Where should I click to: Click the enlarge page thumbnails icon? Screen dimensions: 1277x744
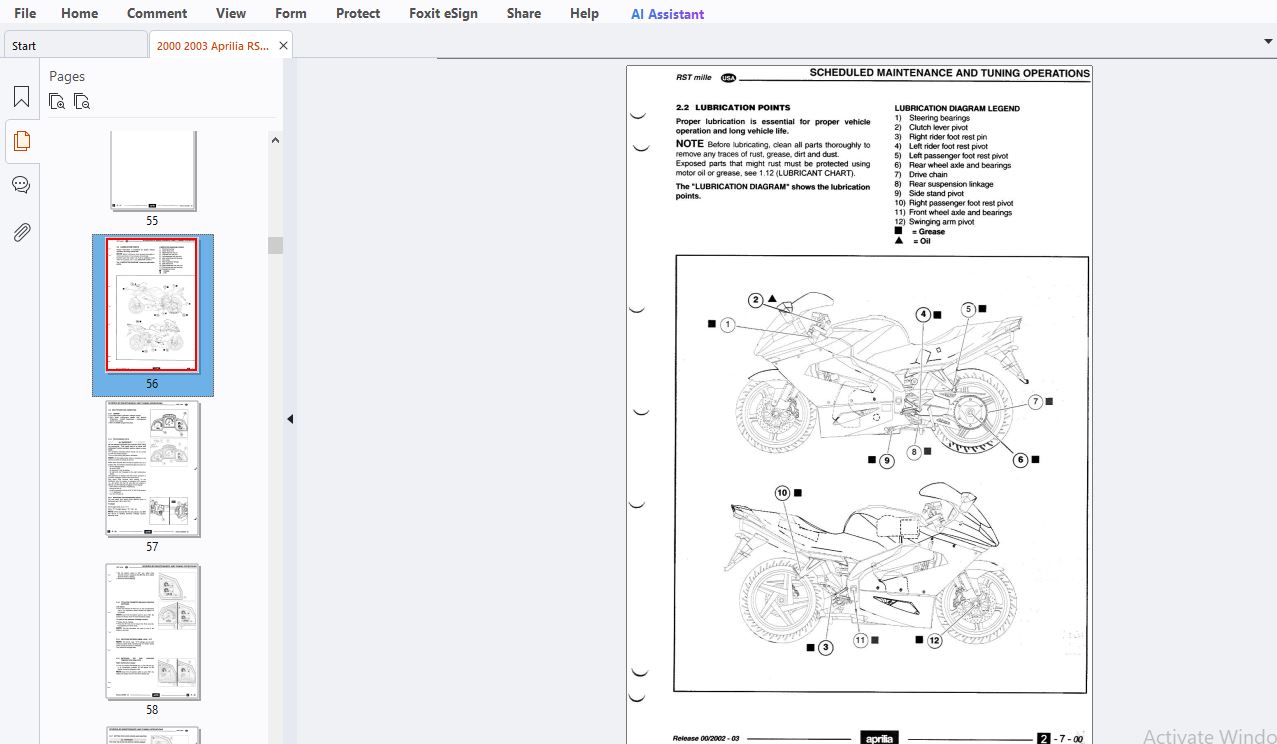[57, 100]
